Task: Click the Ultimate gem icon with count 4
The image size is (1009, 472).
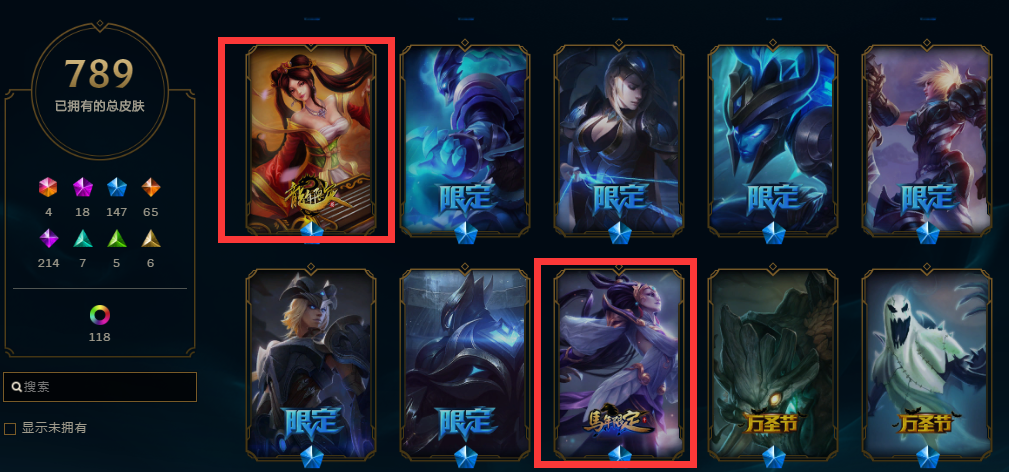Action: pyautogui.click(x=48, y=187)
